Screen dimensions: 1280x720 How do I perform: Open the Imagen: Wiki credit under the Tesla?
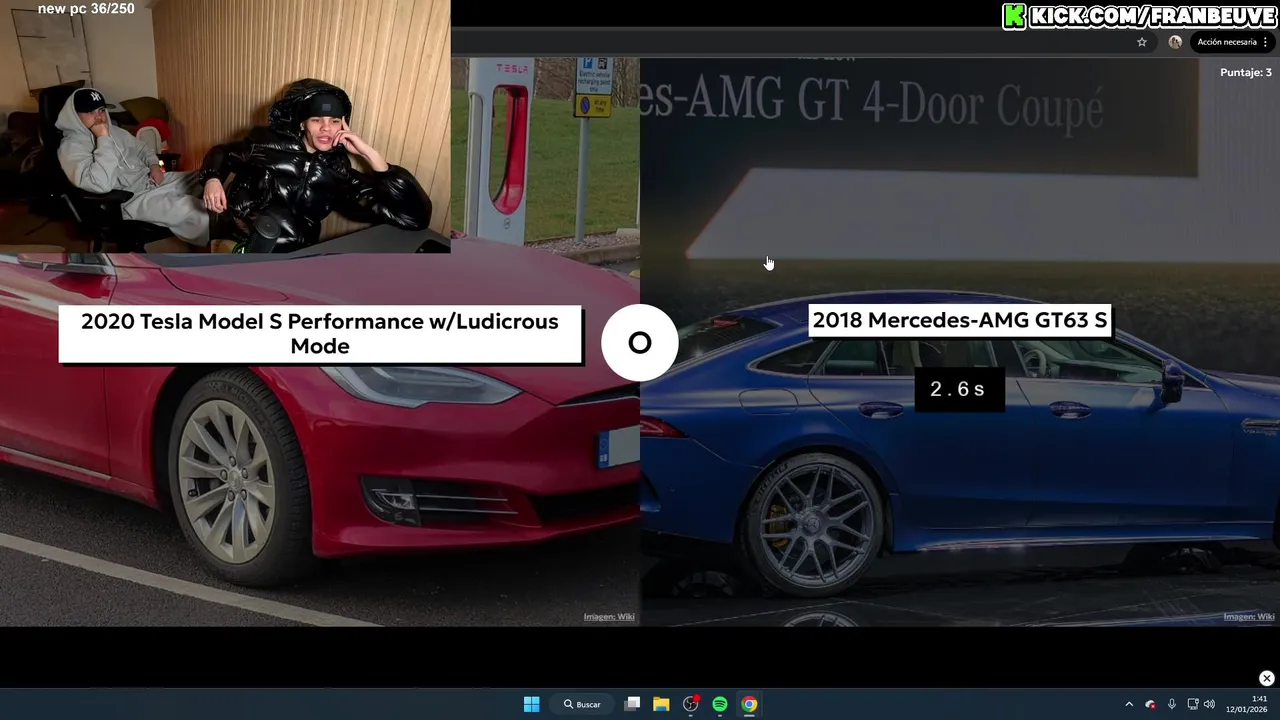click(609, 617)
